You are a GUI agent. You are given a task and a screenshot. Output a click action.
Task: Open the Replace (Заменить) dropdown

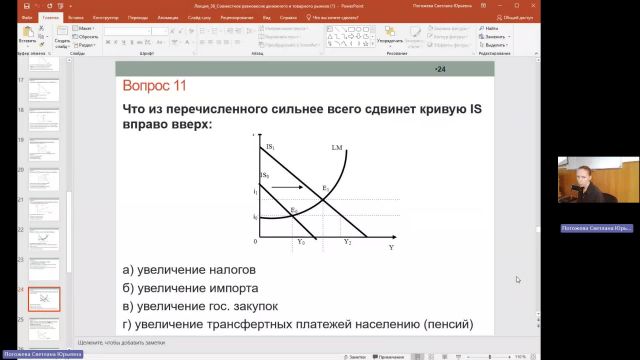pyautogui.click(x=495, y=36)
